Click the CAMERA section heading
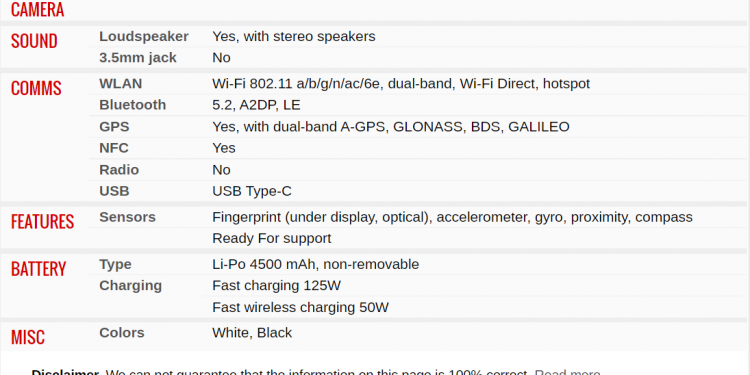 click(37, 10)
